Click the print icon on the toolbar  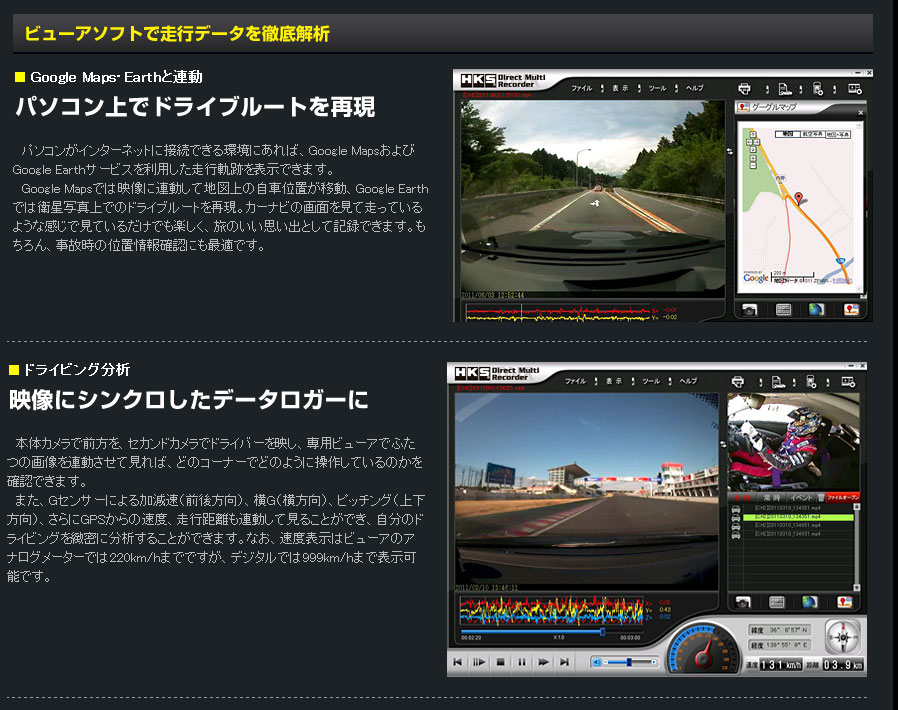743,87
